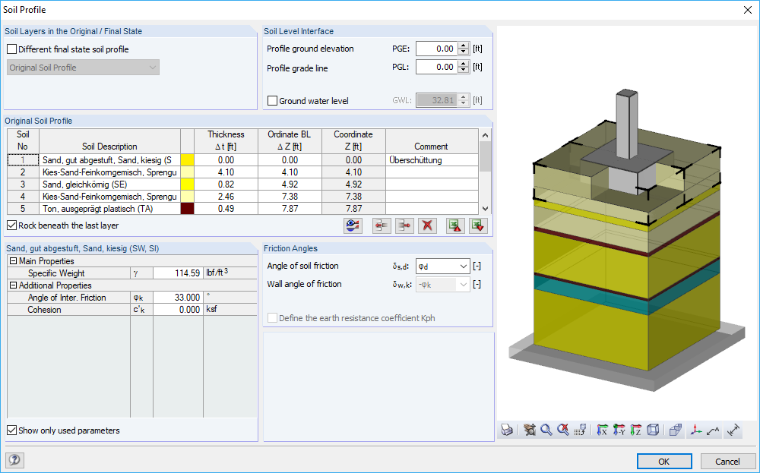Click PGL value input field
The height and width of the screenshot is (473, 760).
click(x=437, y=67)
